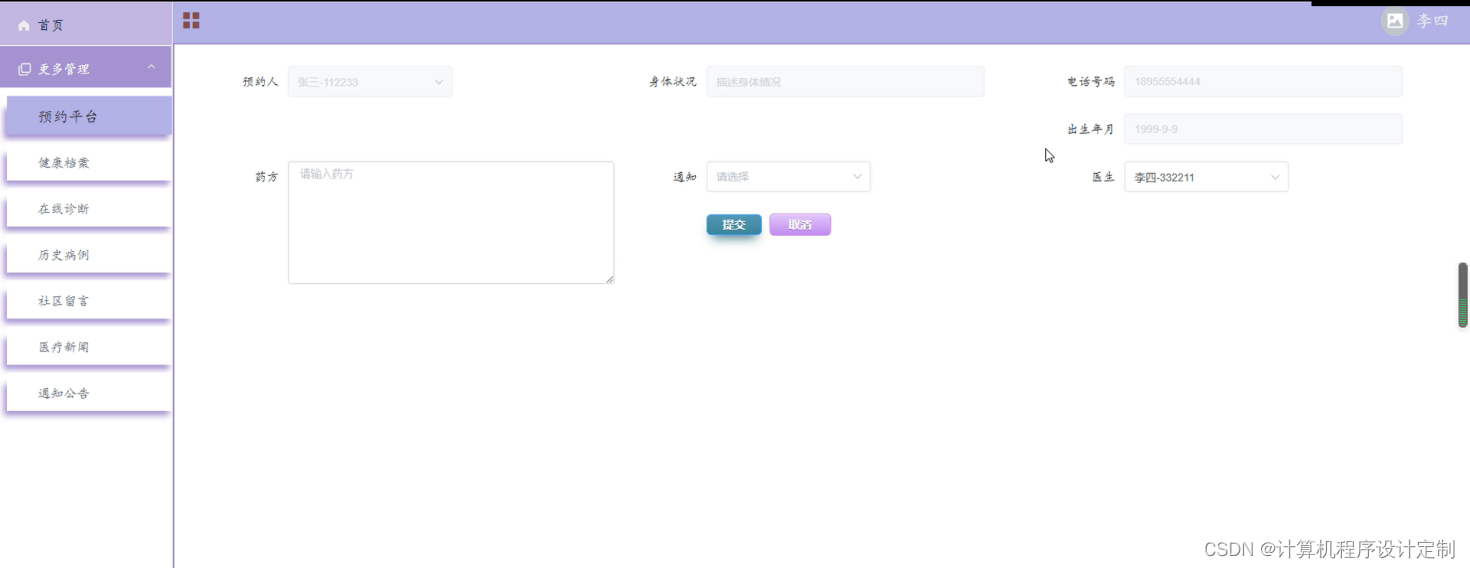Open 通知公告 menu item
Screen dimensions: 1470x568
(x=88, y=392)
